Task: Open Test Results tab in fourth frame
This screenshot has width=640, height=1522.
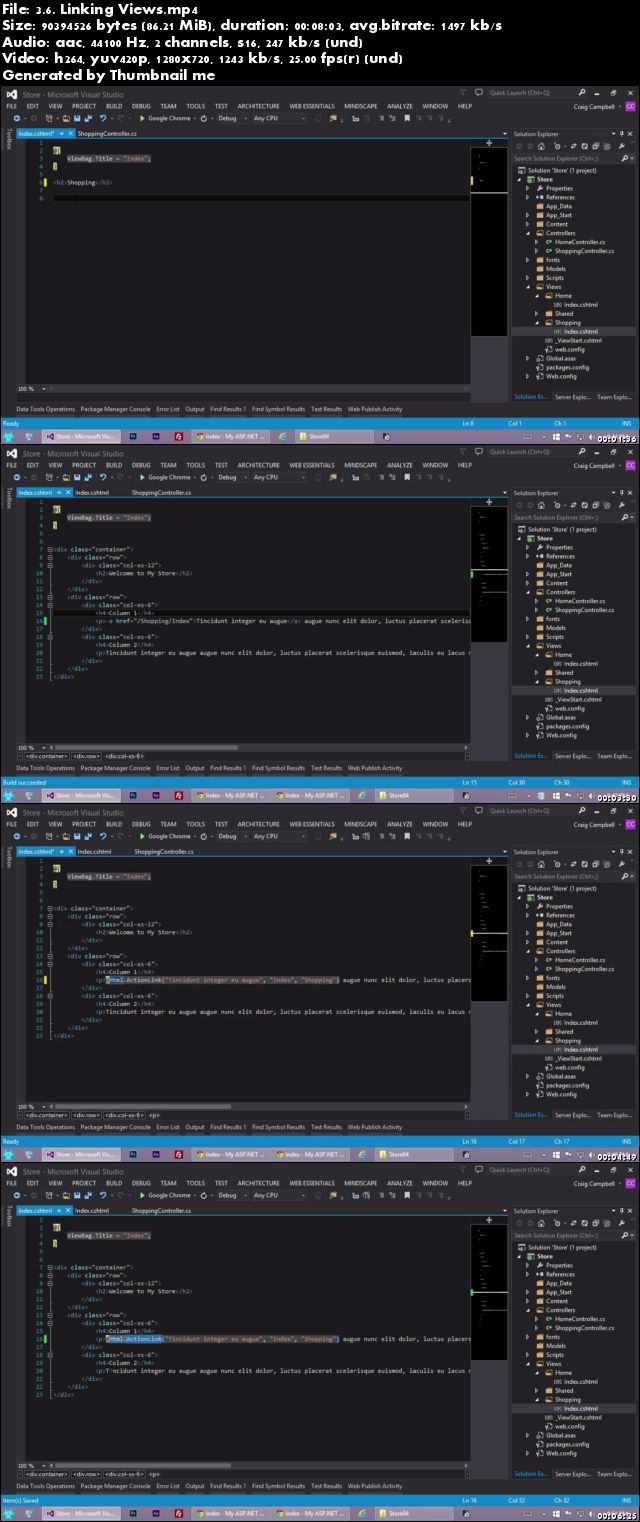Action: [326, 1486]
